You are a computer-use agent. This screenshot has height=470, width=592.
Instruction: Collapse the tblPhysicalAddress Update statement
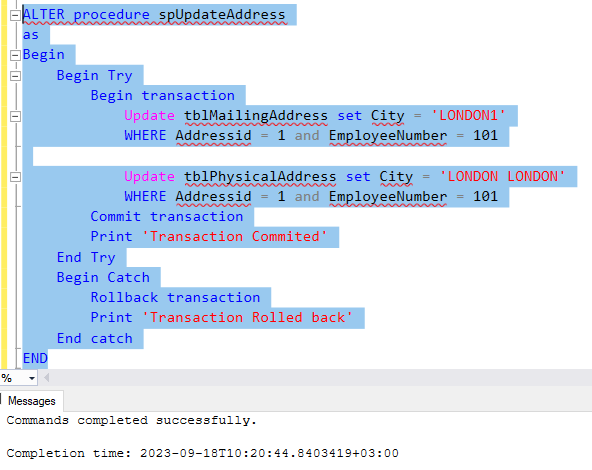coord(15,177)
